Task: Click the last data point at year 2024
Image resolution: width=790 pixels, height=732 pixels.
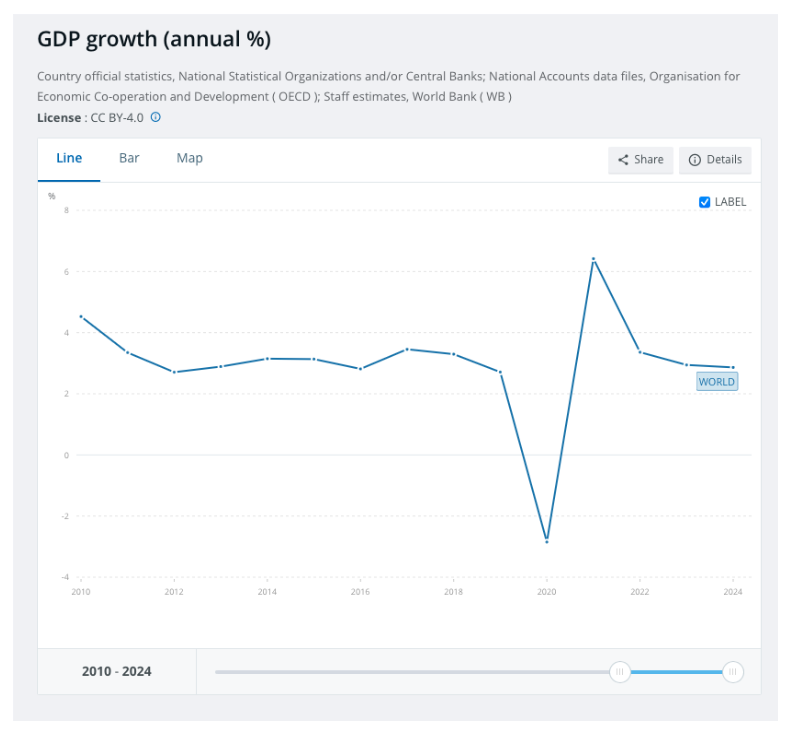Action: point(733,367)
